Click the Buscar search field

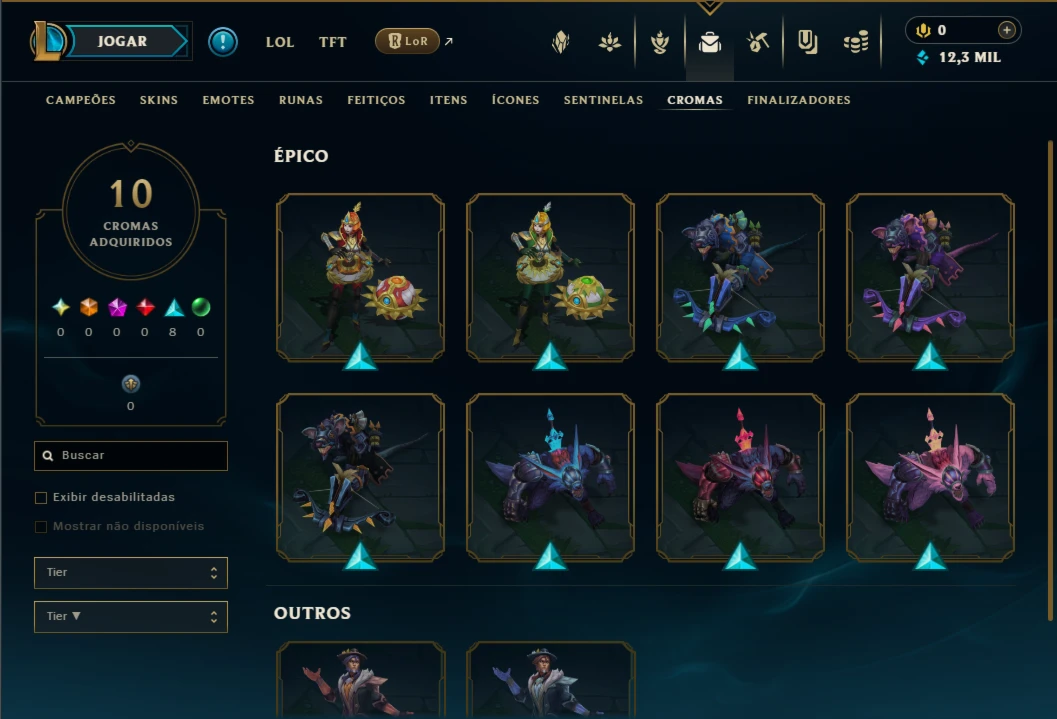click(131, 456)
